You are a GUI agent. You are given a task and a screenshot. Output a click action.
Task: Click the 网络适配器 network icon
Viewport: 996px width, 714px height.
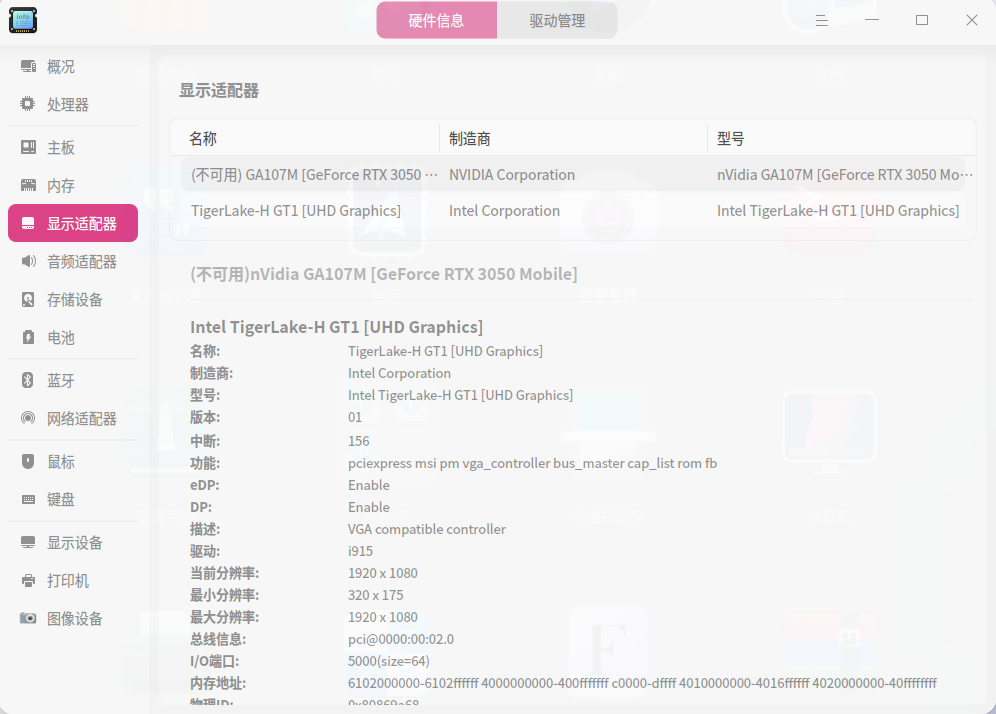pyautogui.click(x=28, y=418)
